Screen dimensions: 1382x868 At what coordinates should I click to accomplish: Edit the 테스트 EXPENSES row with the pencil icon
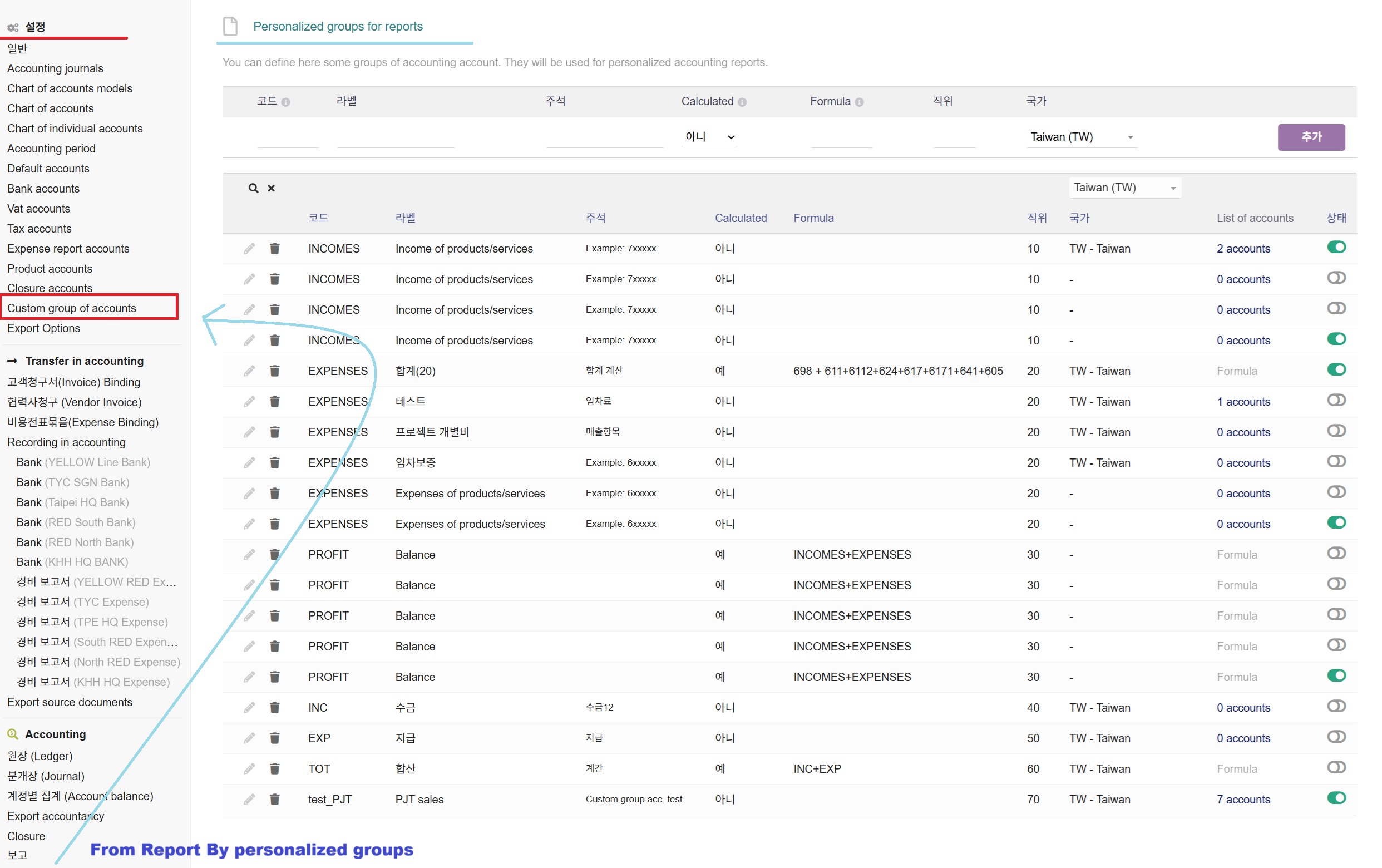[x=249, y=402]
